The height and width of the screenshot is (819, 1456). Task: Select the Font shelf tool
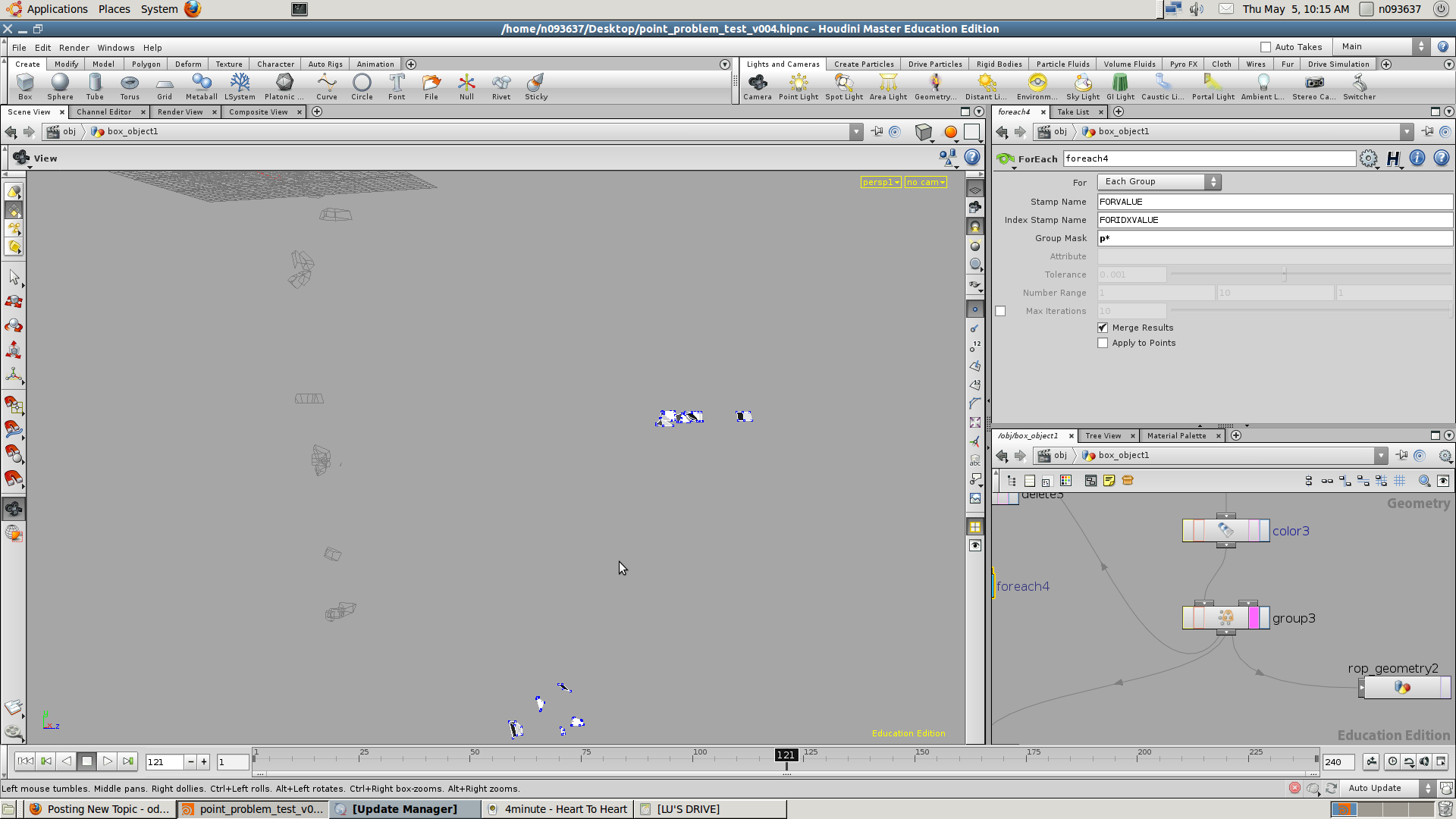[x=397, y=86]
